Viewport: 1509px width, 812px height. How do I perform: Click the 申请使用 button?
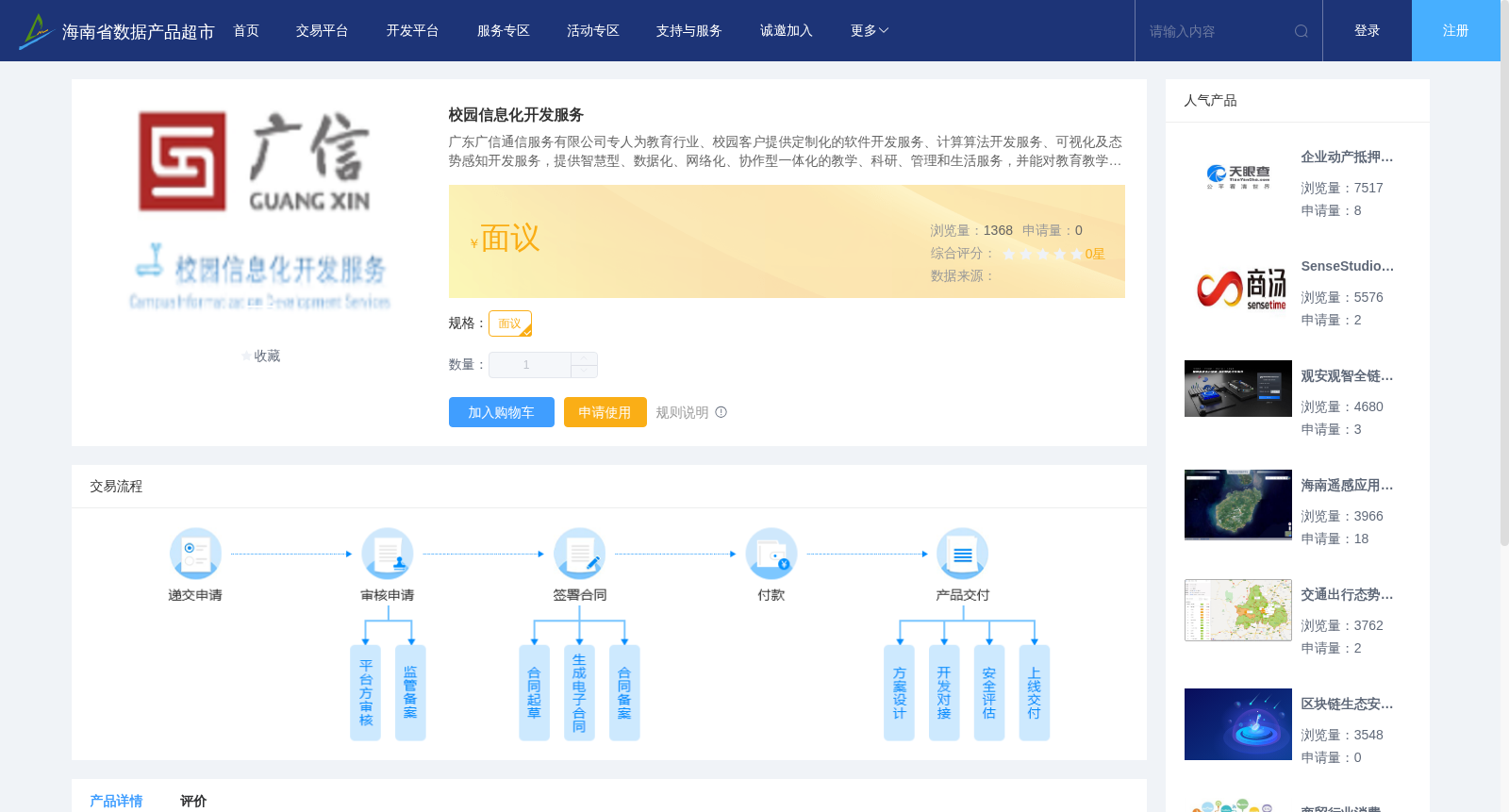(x=605, y=412)
